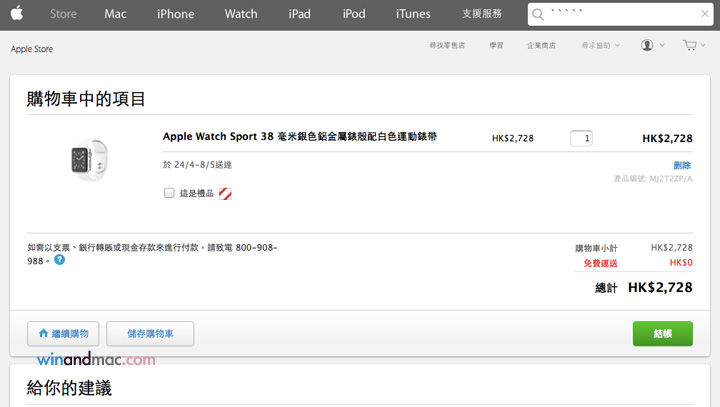Click the magnifying glass search icon
This screenshot has height=407, width=720.
[539, 15]
